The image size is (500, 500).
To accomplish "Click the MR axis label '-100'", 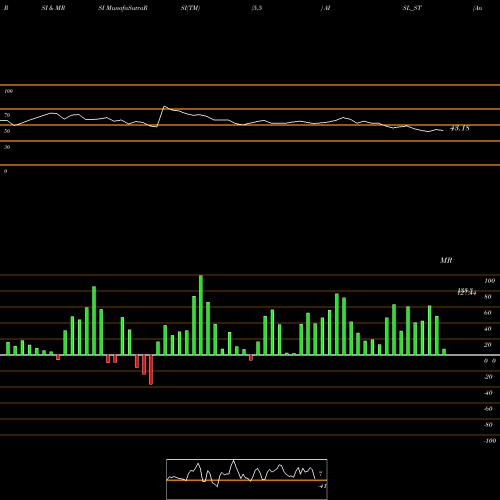I will pyautogui.click(x=489, y=441).
